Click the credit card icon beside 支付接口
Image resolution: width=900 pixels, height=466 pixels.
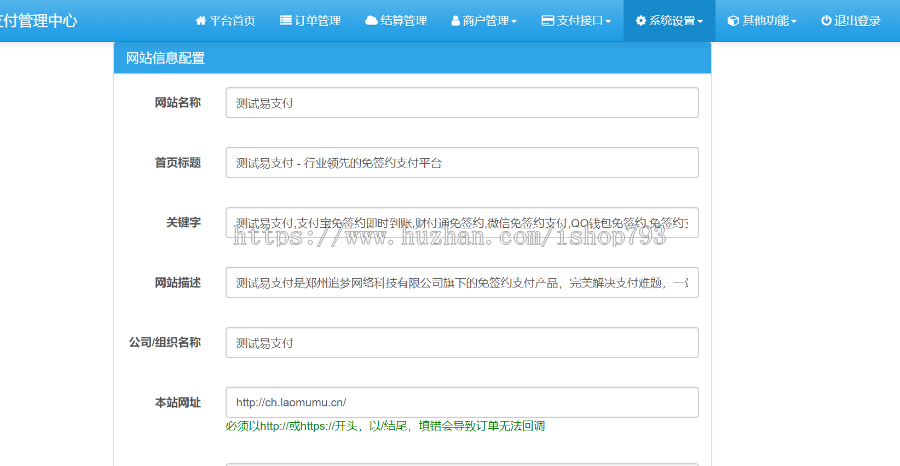tap(548, 21)
